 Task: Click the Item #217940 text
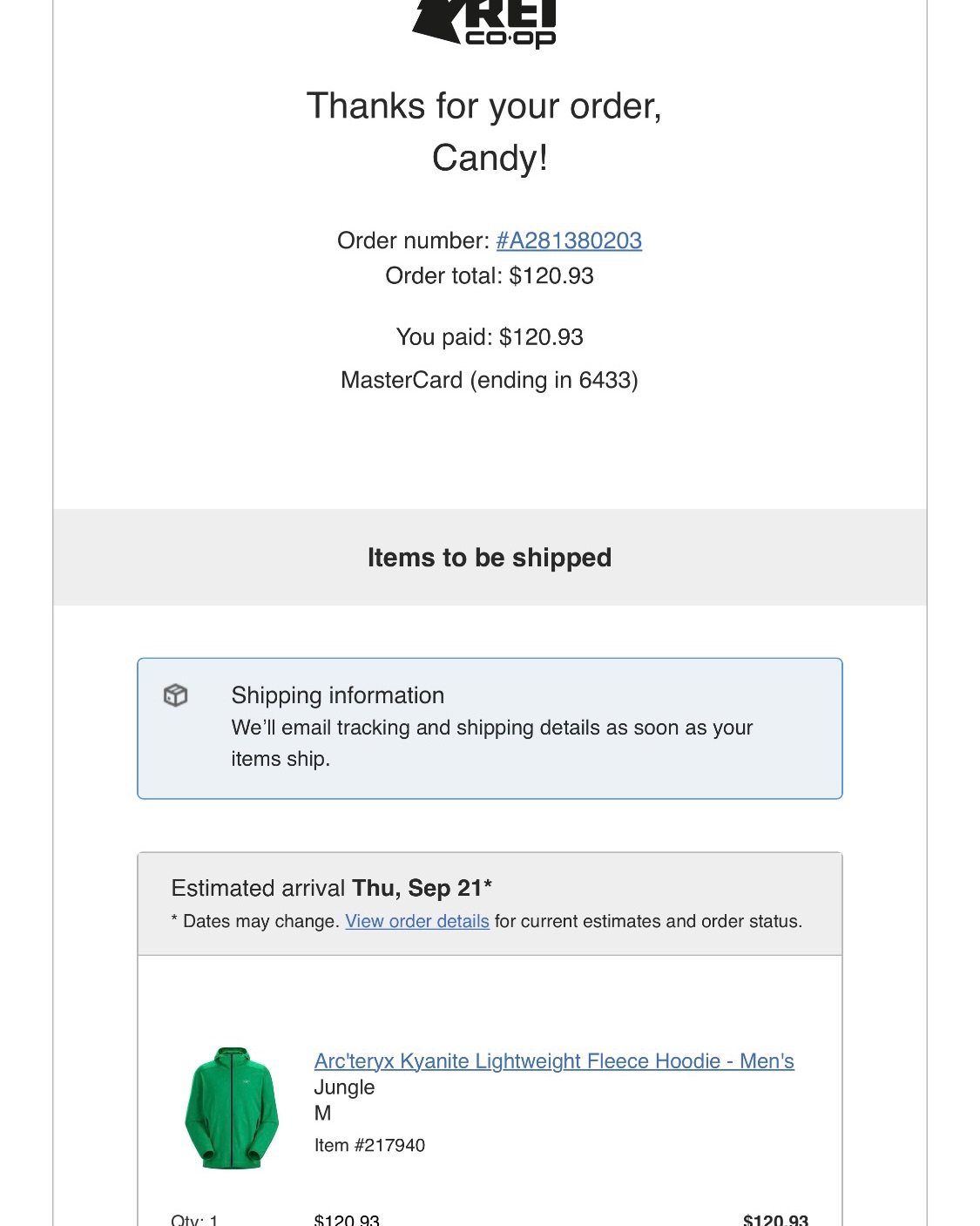click(369, 1145)
